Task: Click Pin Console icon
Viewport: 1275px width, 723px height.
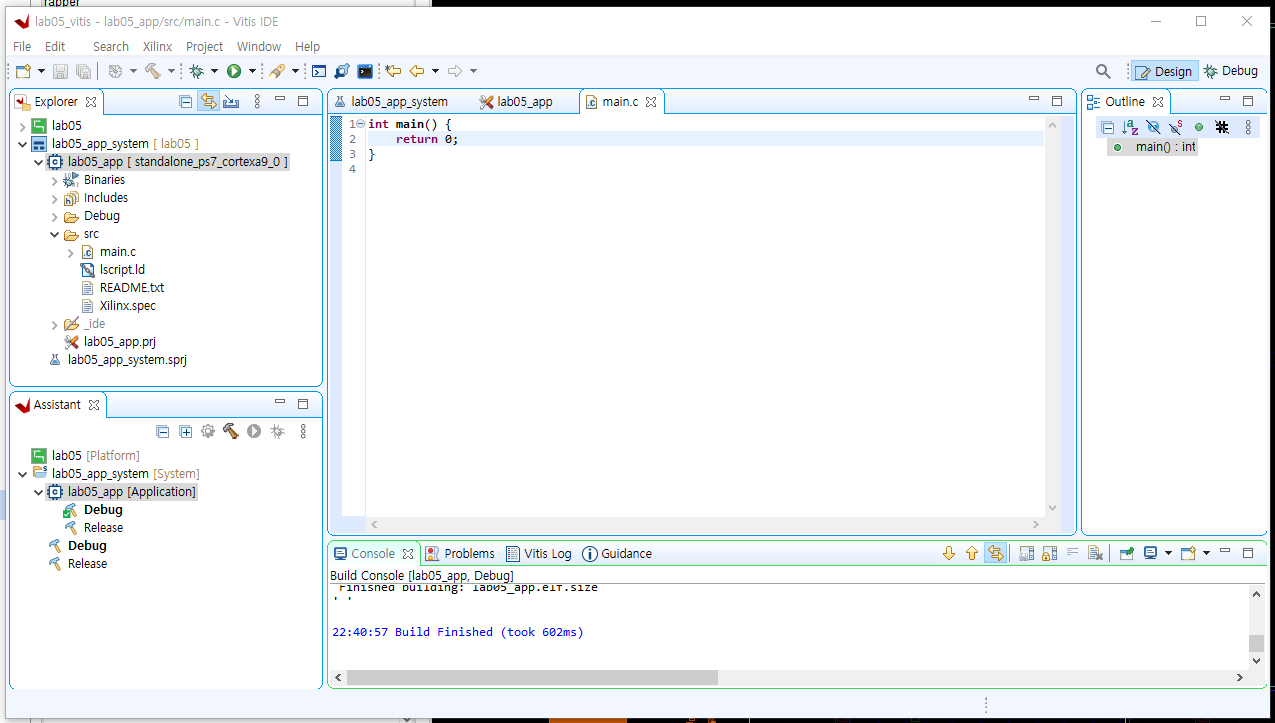Action: click(1127, 553)
